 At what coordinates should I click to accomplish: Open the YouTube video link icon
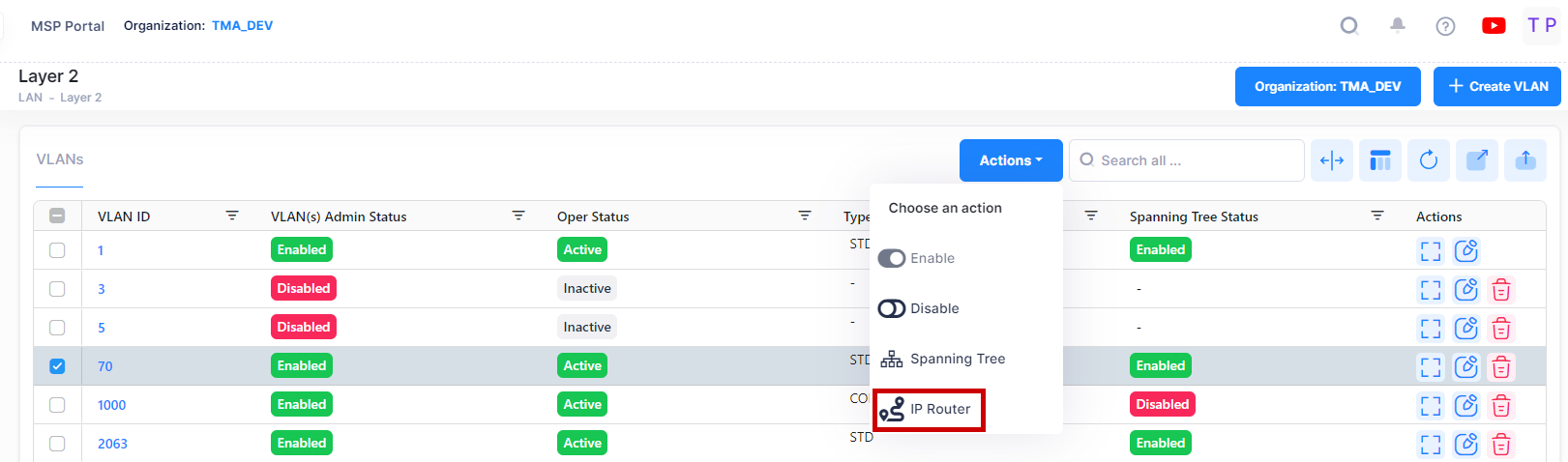(1494, 26)
